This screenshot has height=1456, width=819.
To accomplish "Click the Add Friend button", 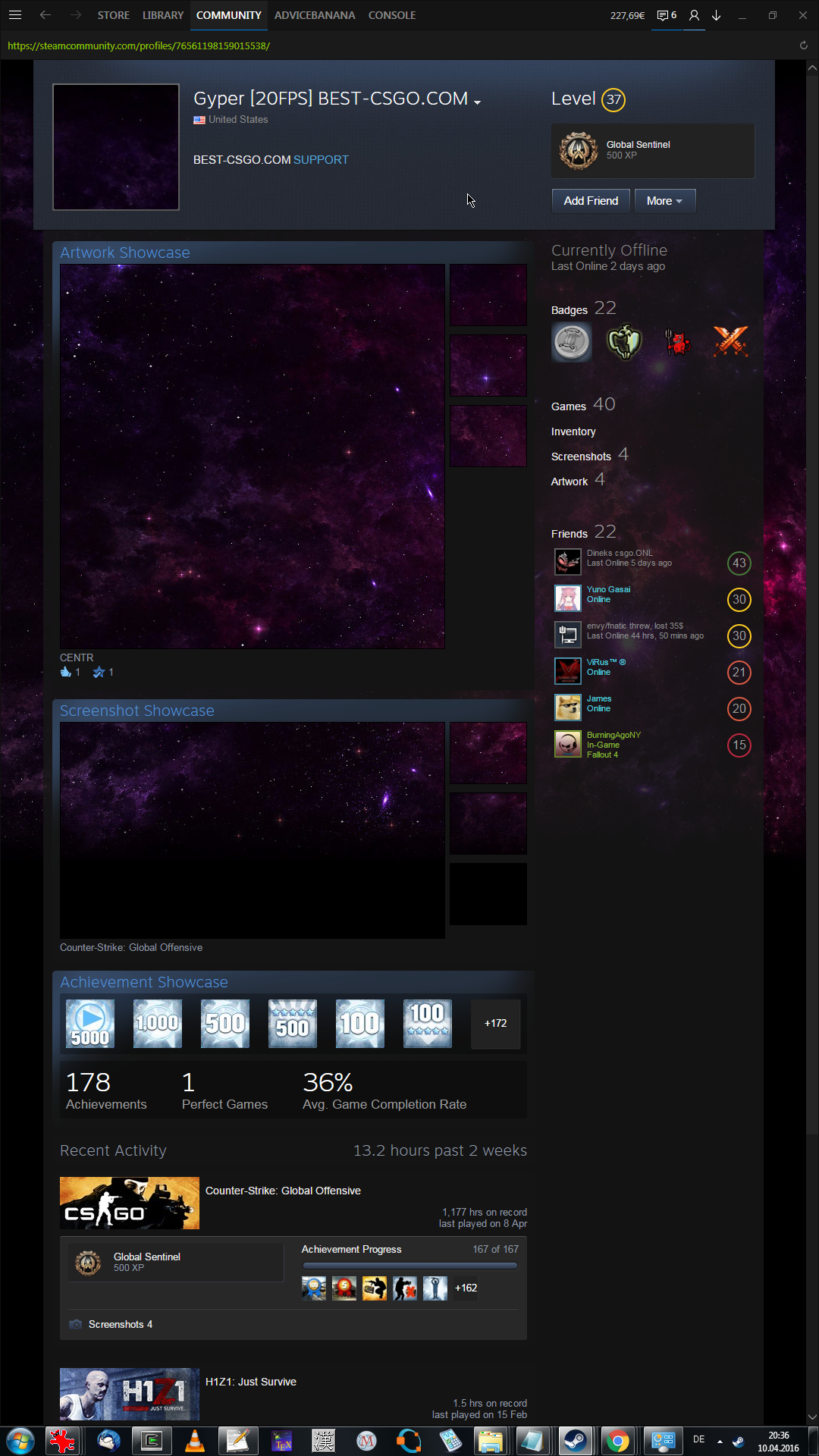I will coord(591,201).
